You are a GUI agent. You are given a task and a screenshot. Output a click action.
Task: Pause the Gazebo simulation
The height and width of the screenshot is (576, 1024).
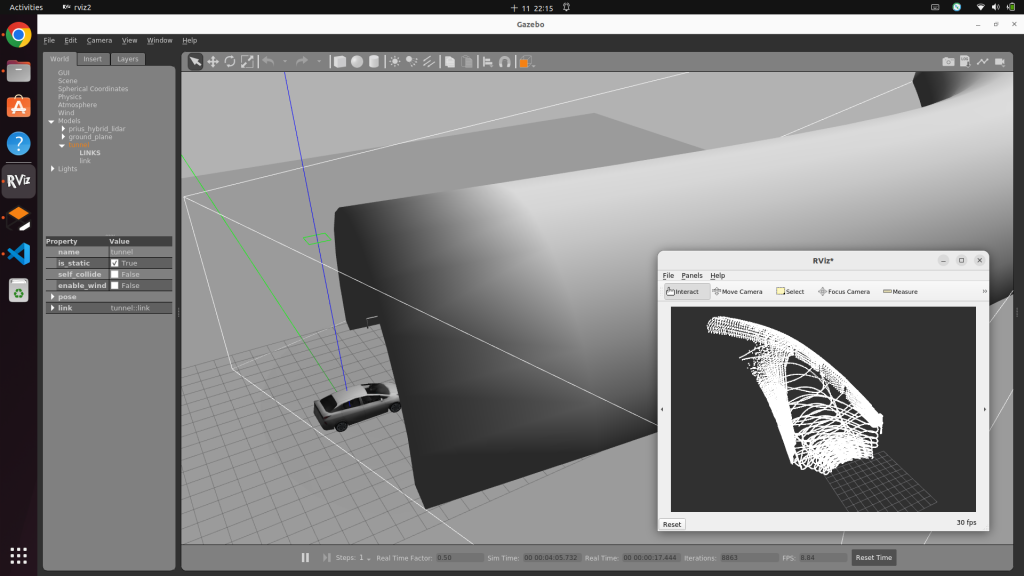pos(305,558)
